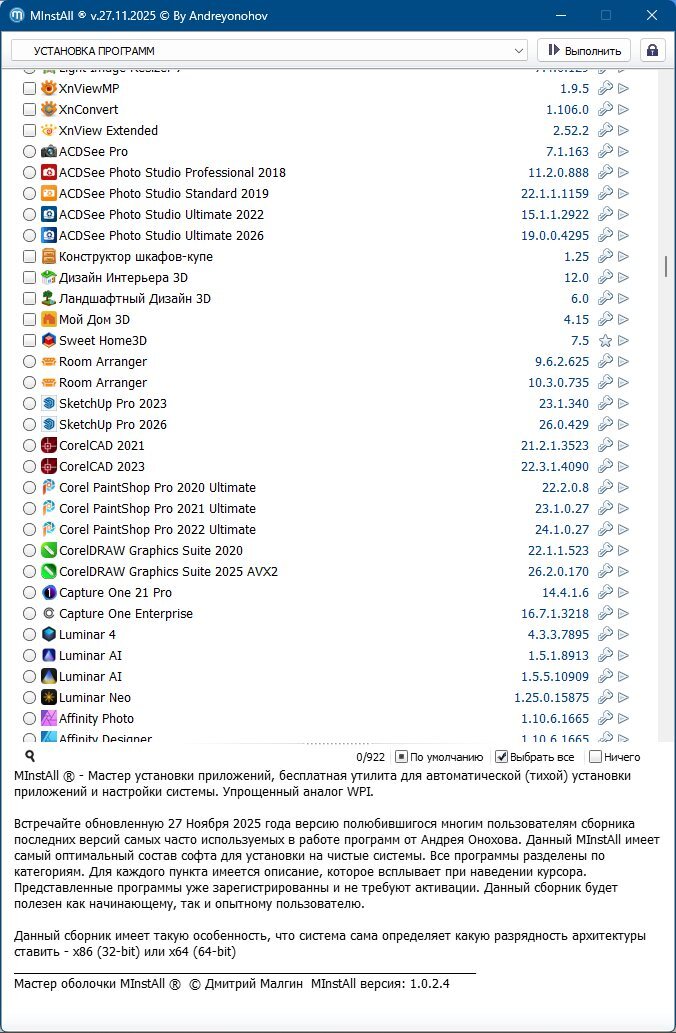Image resolution: width=676 pixels, height=1033 pixels.
Task: Click the program list vertical scrollbar thumb
Action: click(665, 266)
